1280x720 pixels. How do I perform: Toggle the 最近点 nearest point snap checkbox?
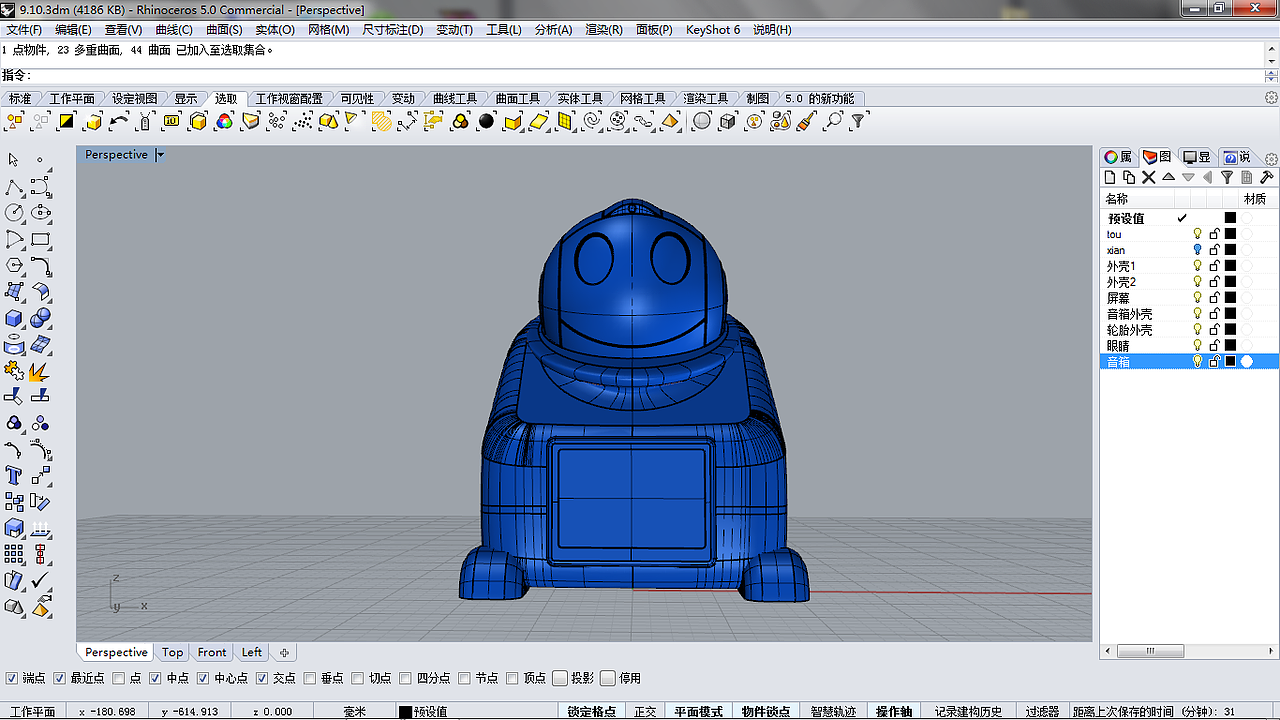coord(59,678)
